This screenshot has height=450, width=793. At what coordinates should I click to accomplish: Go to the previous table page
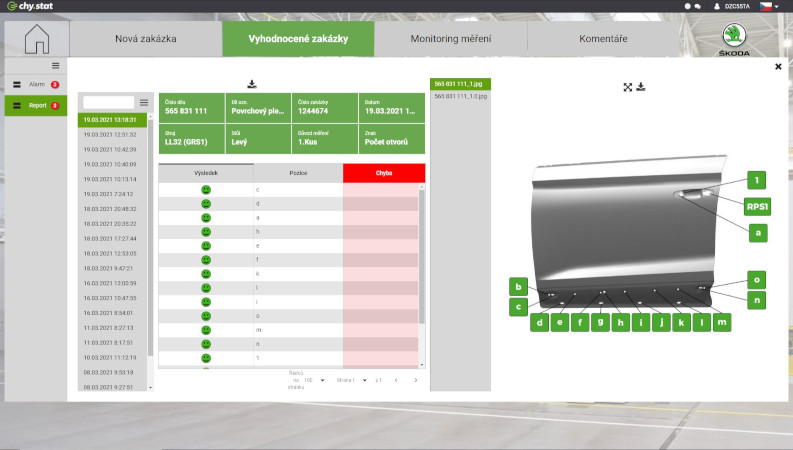click(396, 380)
